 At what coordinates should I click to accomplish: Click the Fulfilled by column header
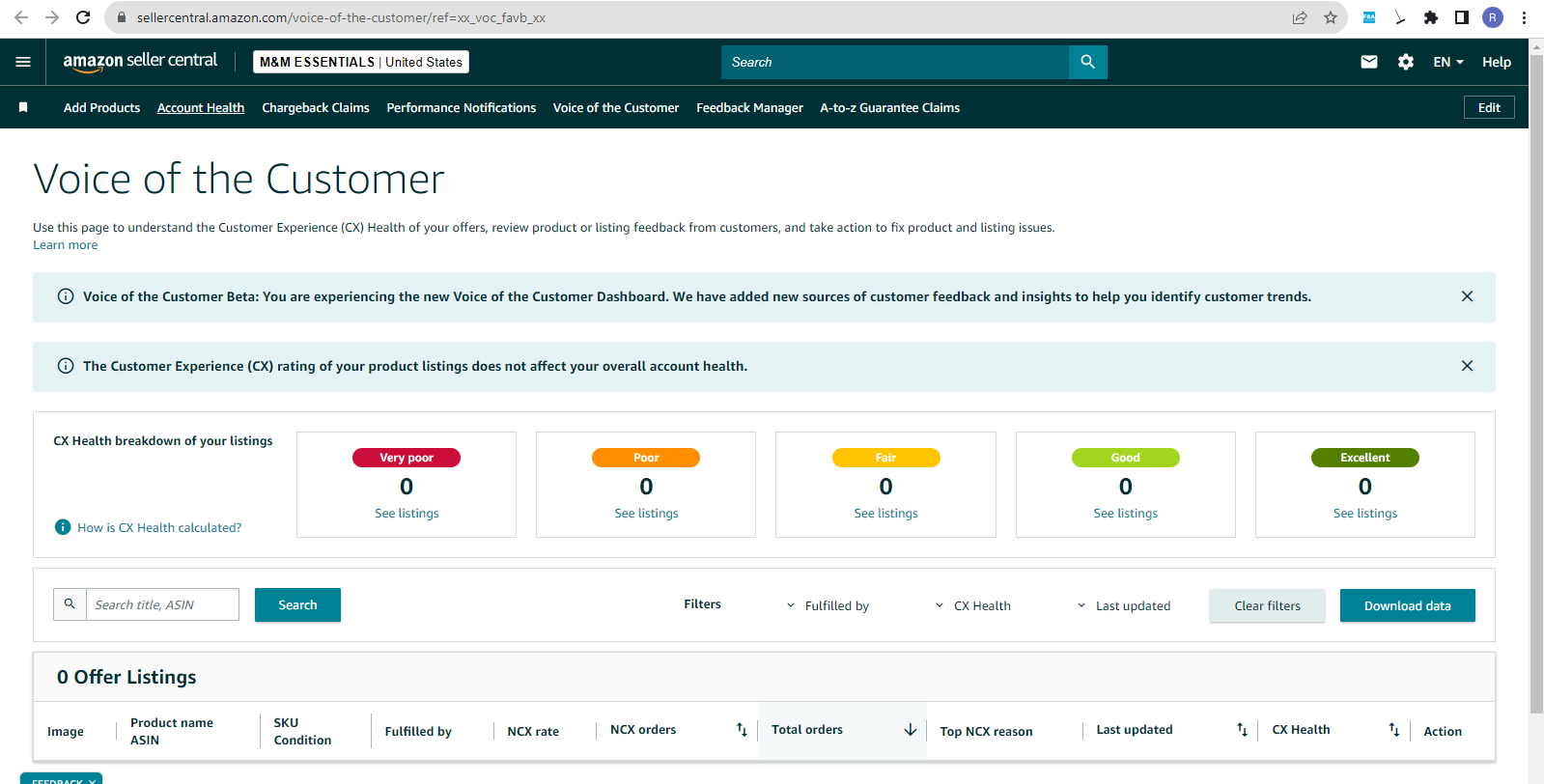(418, 731)
